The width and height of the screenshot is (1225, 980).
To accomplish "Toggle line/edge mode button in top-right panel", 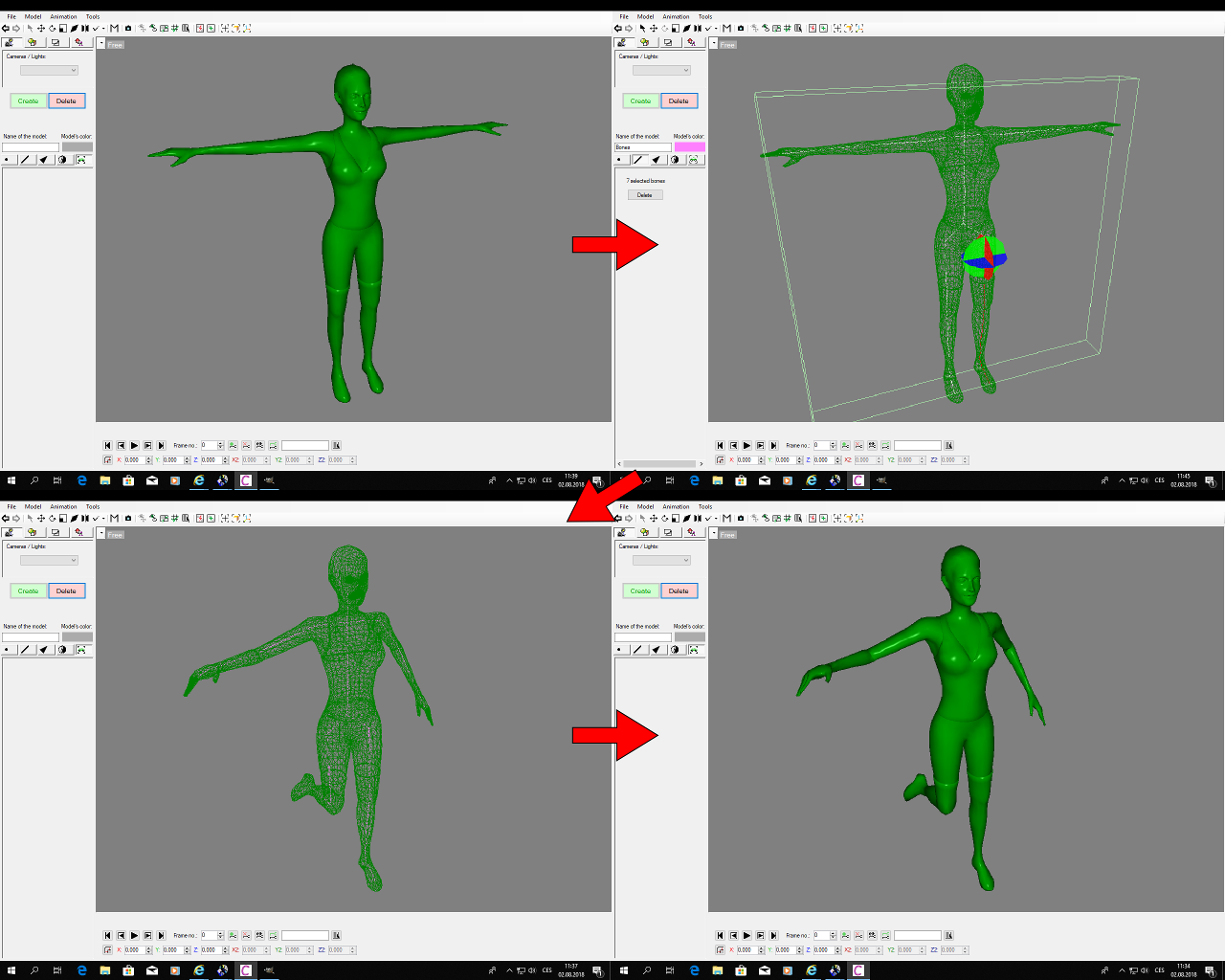I will coord(638,160).
